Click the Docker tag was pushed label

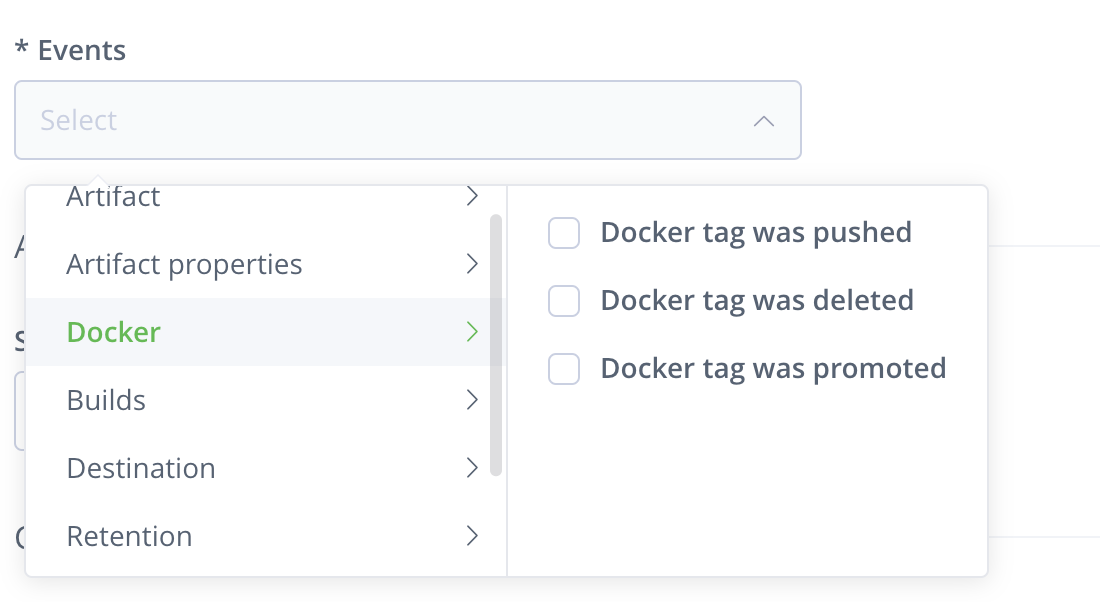coord(756,233)
